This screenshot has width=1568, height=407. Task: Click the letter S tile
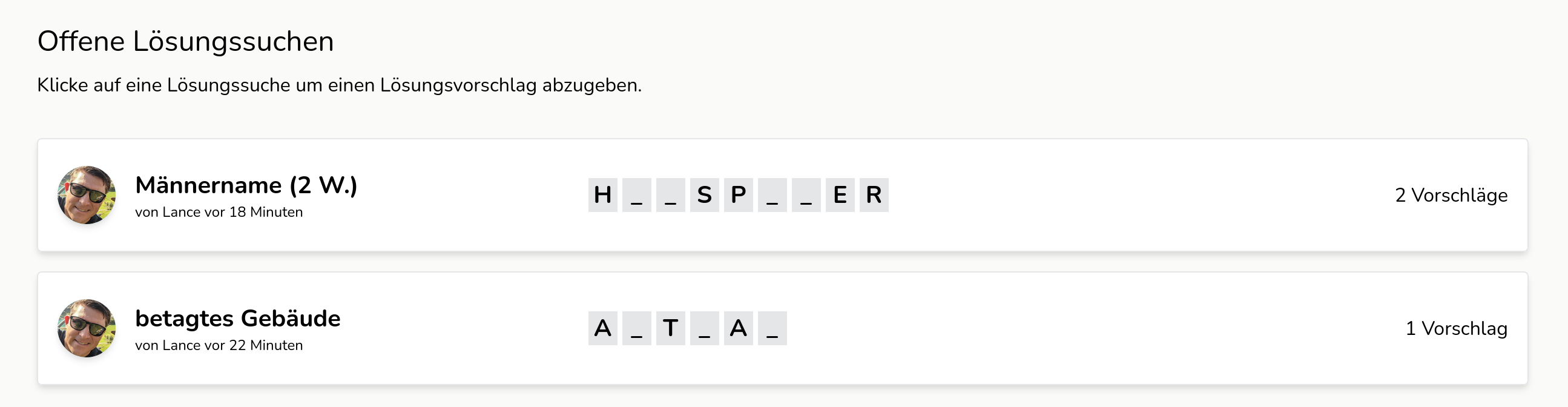[704, 195]
